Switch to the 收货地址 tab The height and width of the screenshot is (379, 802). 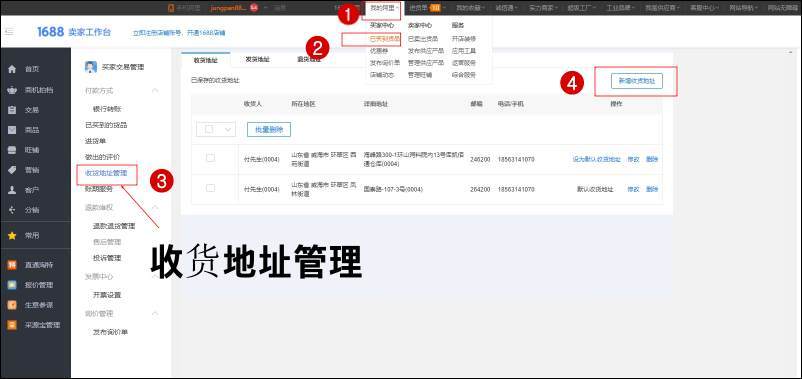point(205,60)
